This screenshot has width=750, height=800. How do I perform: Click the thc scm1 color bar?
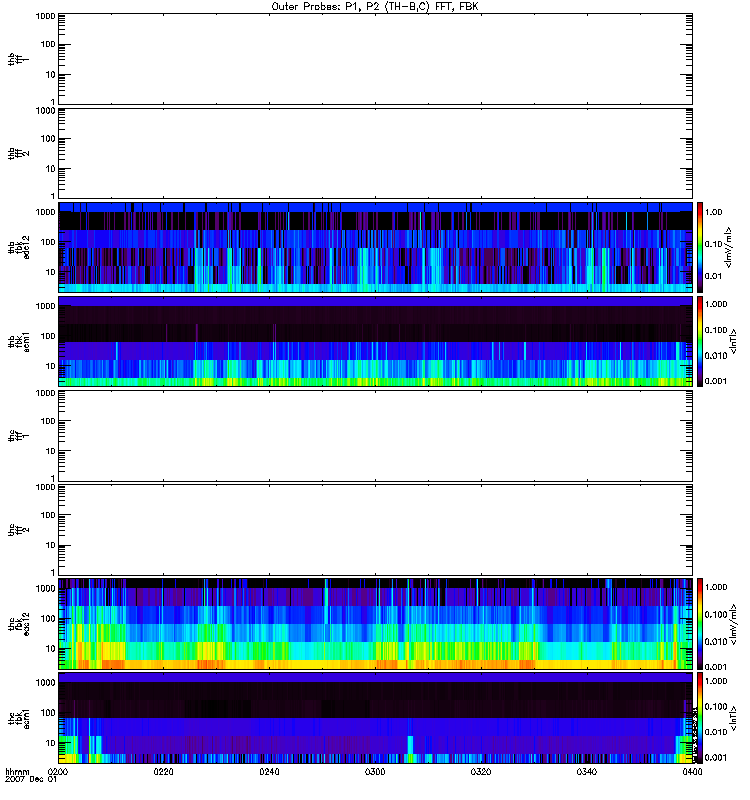(702, 717)
